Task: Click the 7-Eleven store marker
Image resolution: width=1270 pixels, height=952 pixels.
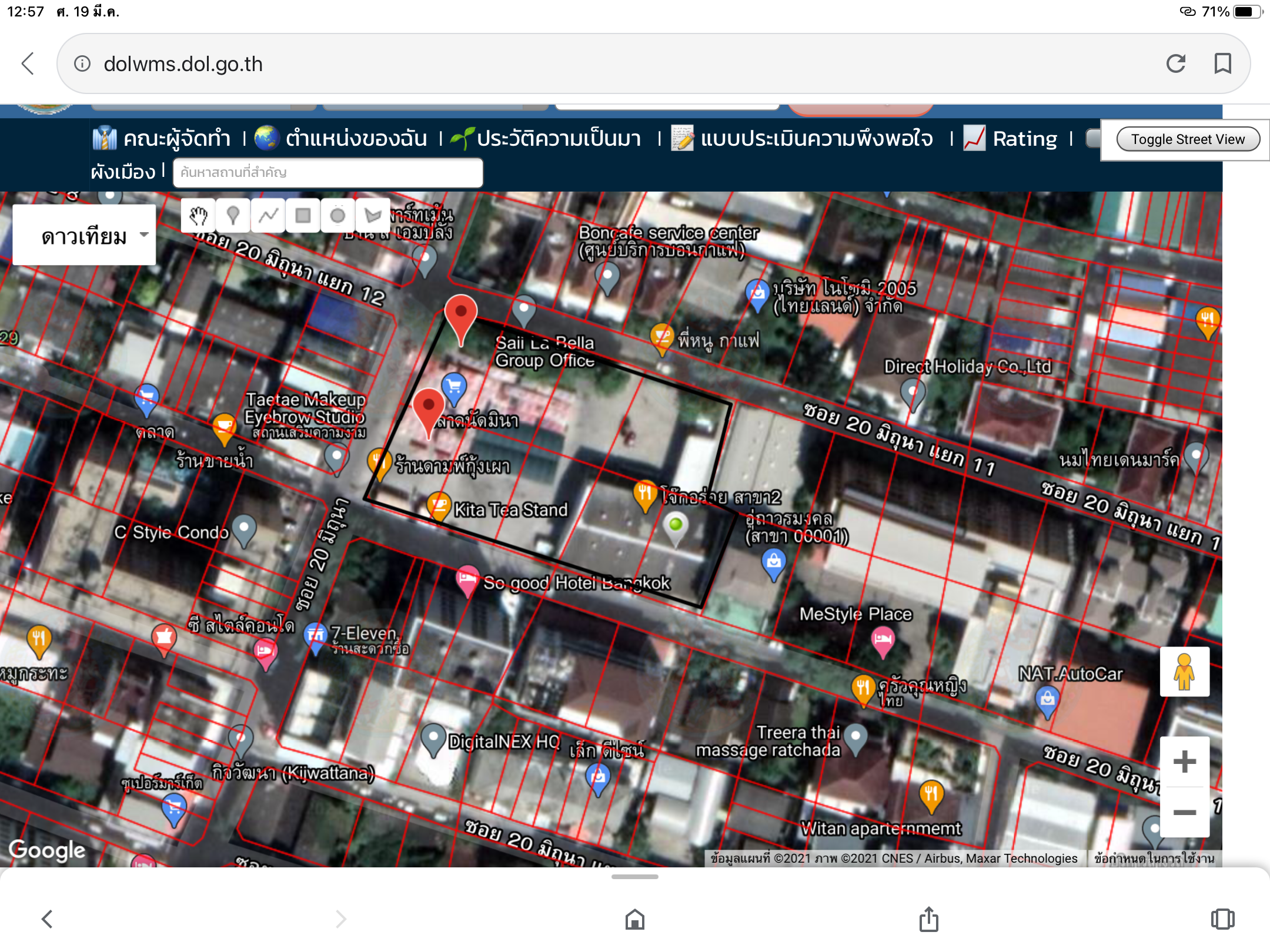Action: [x=316, y=639]
